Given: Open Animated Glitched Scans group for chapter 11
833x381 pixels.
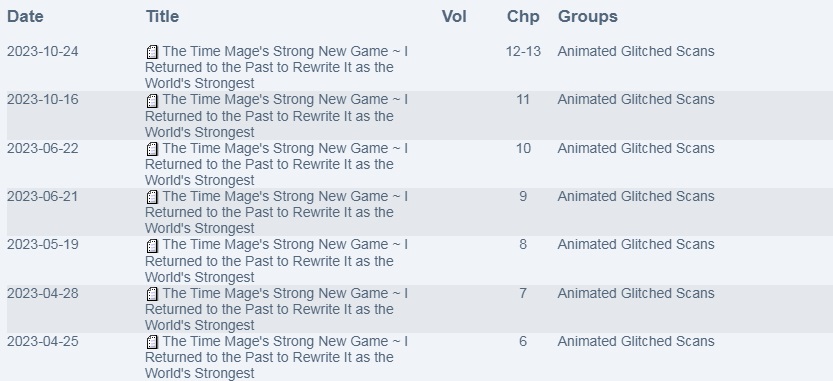Looking at the screenshot, I should click(x=636, y=99).
